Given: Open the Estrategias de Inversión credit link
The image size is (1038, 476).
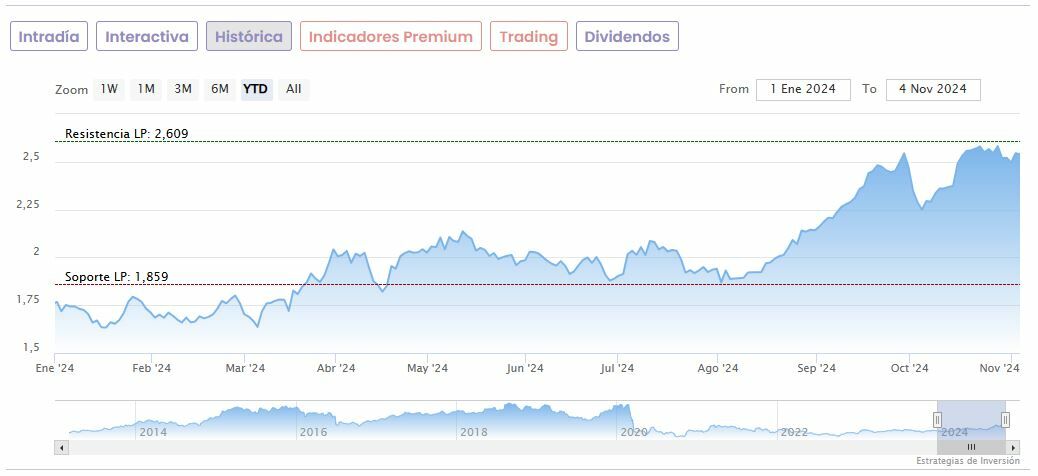Looking at the screenshot, I should click(x=968, y=461).
